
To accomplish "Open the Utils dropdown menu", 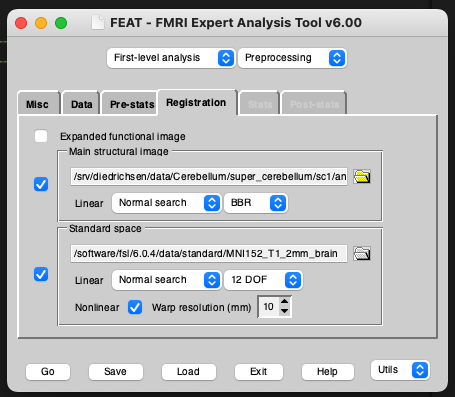I will [400, 370].
